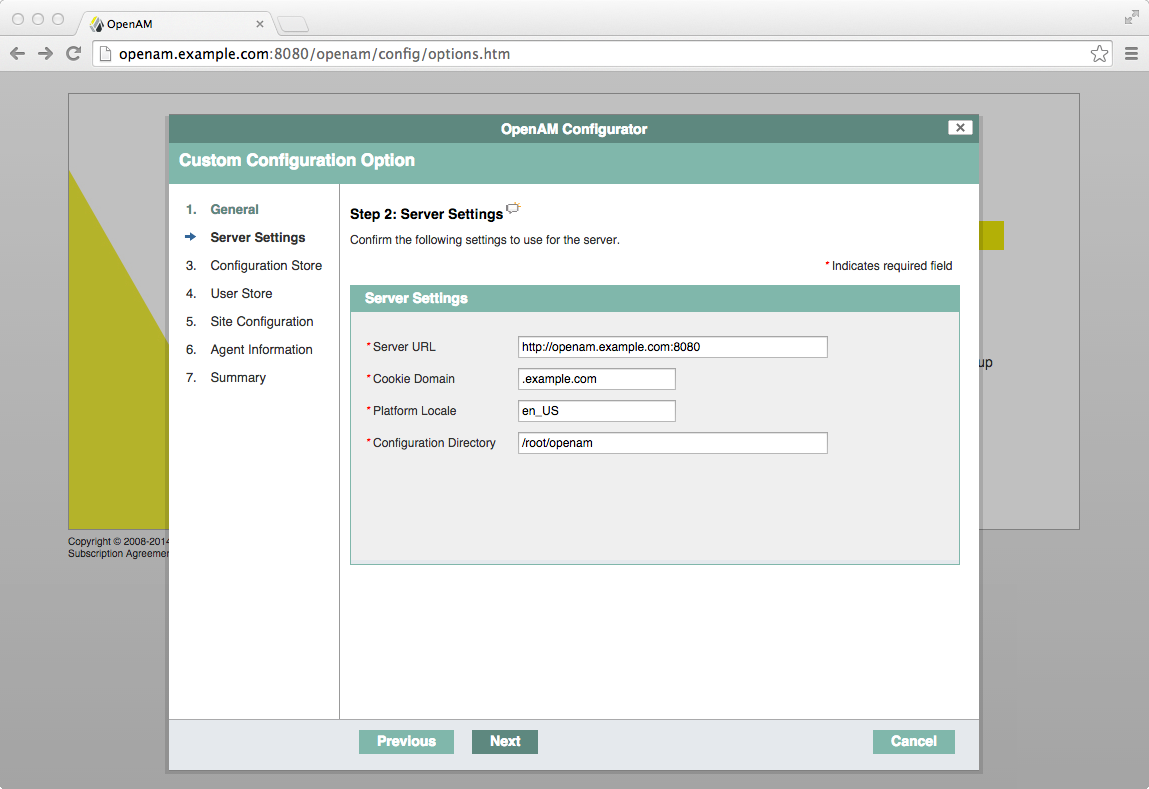Select Summary step
The image size is (1149, 789).
click(x=238, y=377)
